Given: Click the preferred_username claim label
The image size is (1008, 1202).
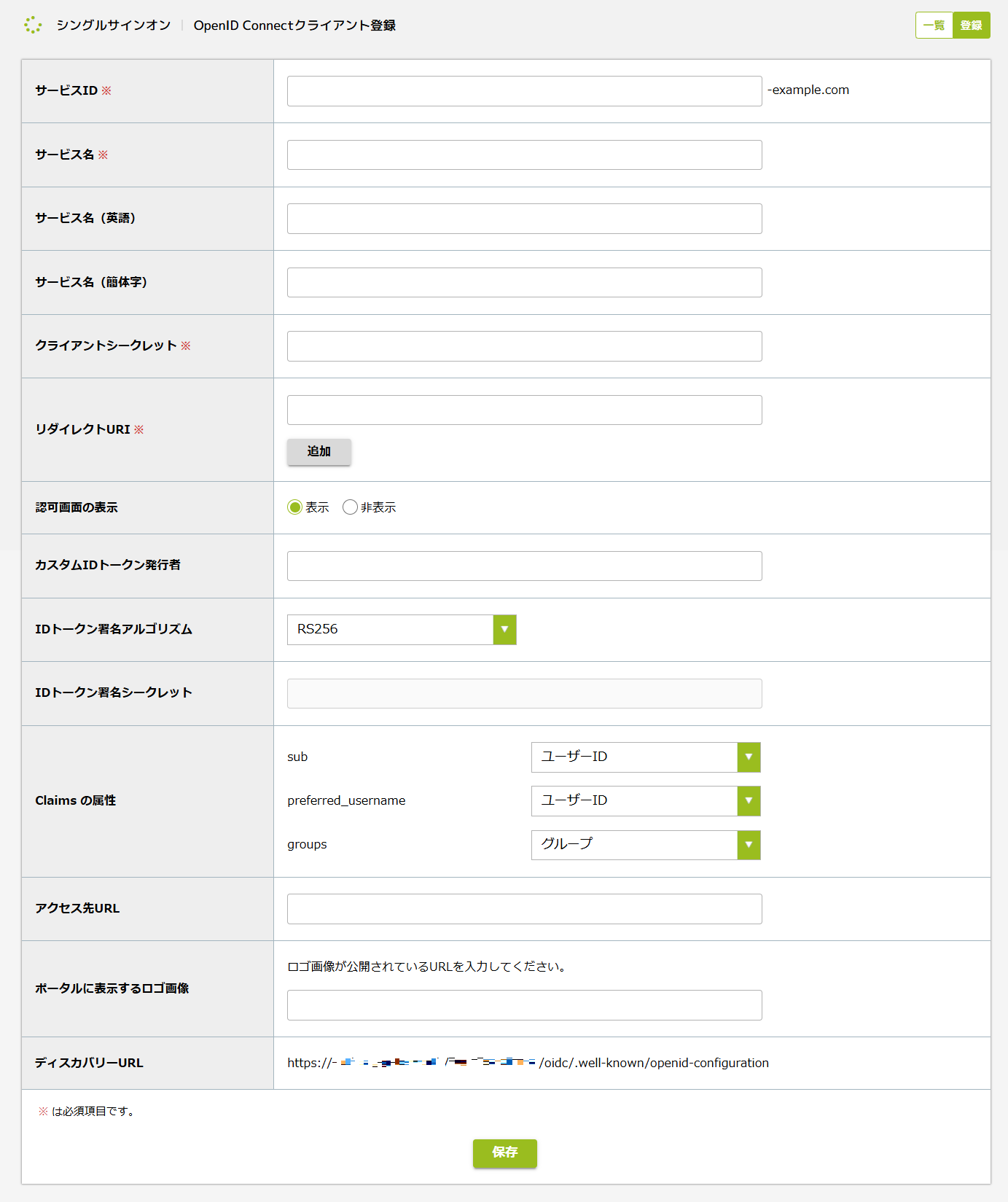Looking at the screenshot, I should coord(346,800).
